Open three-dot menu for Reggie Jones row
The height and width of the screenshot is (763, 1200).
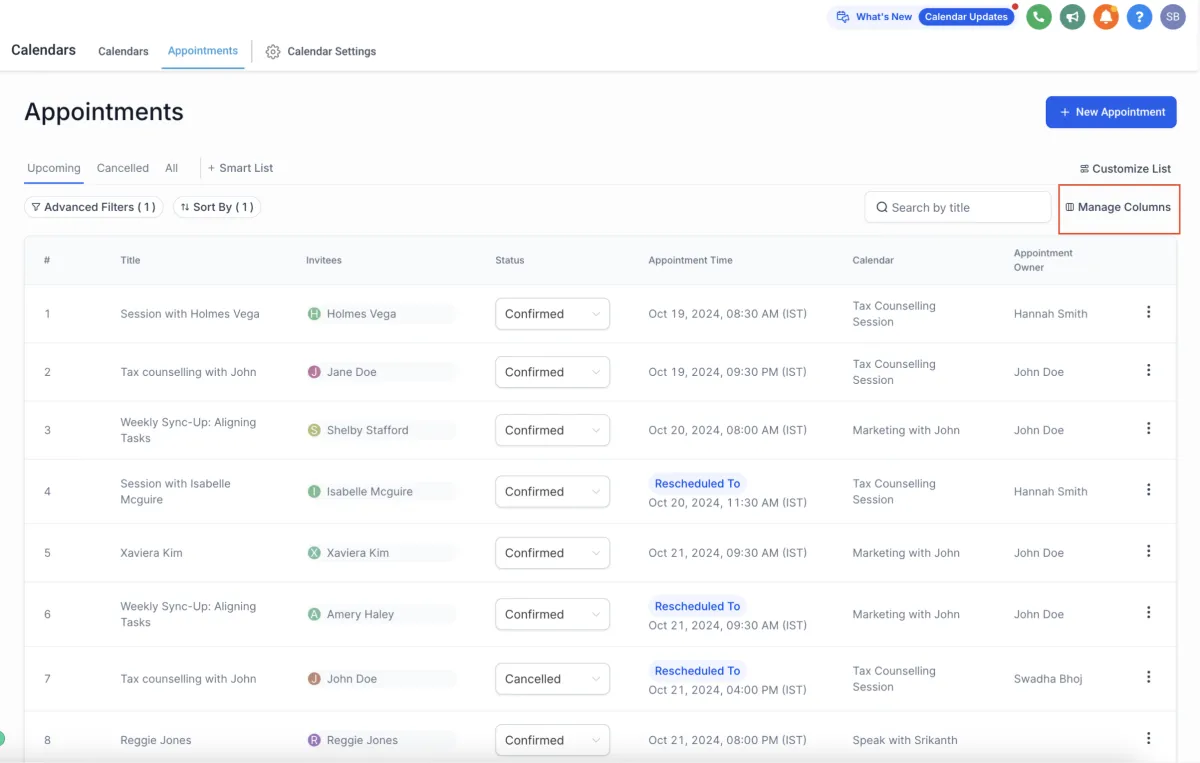pyautogui.click(x=1148, y=738)
